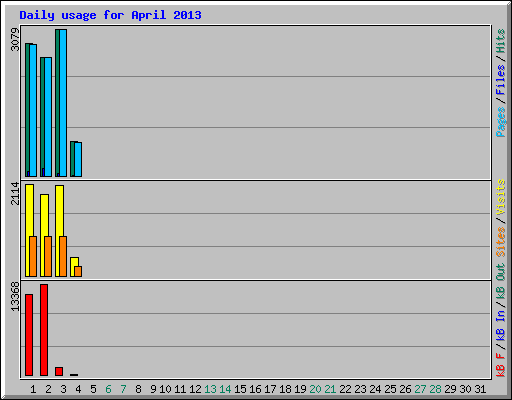Image resolution: width=512 pixels, height=400 pixels.
Task: Click the day 2 orange sites bar
Action: tap(48, 256)
